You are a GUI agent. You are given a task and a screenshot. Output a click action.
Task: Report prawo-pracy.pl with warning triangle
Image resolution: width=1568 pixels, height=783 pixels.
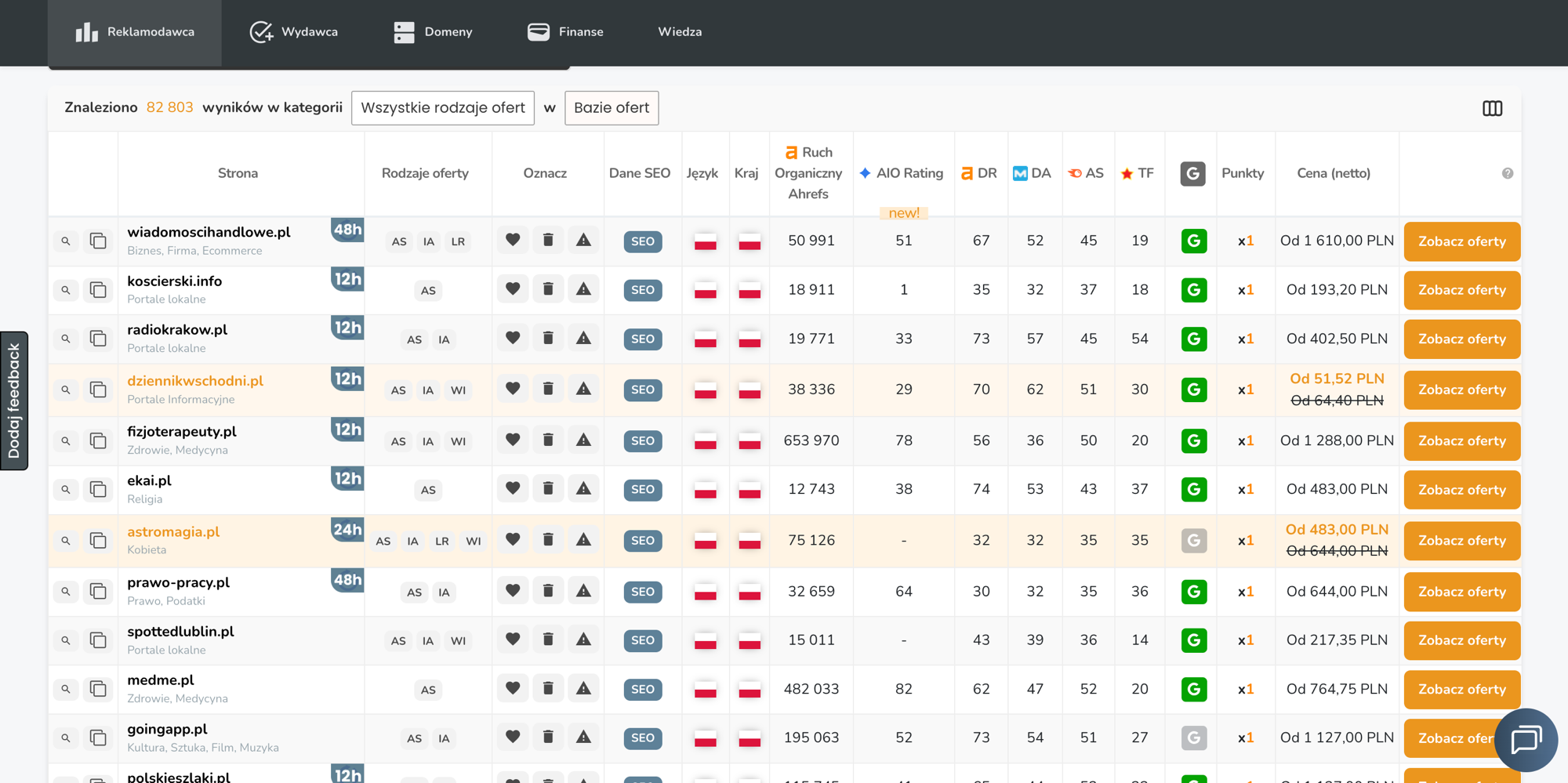(583, 591)
